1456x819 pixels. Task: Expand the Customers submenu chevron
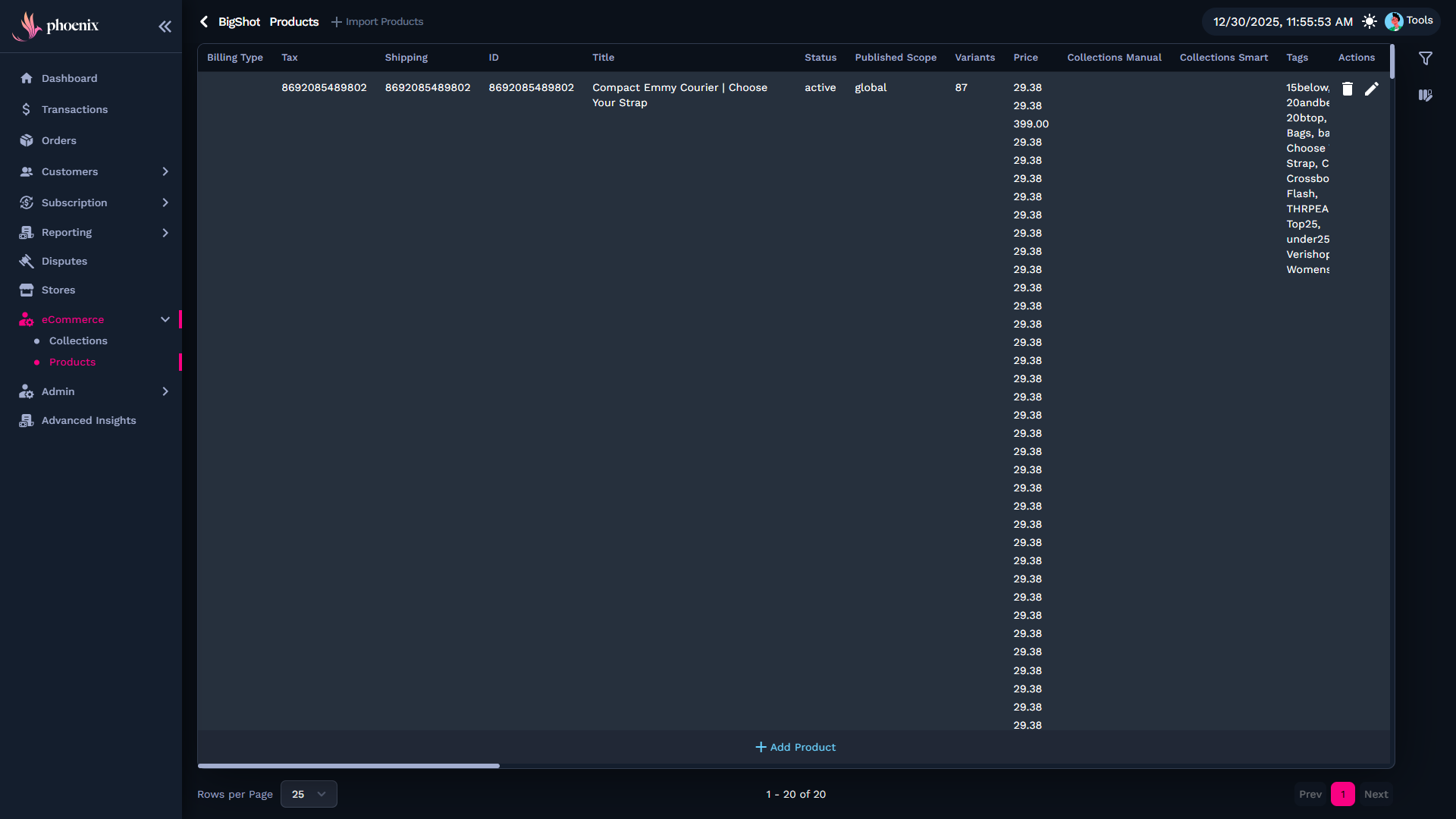(165, 171)
